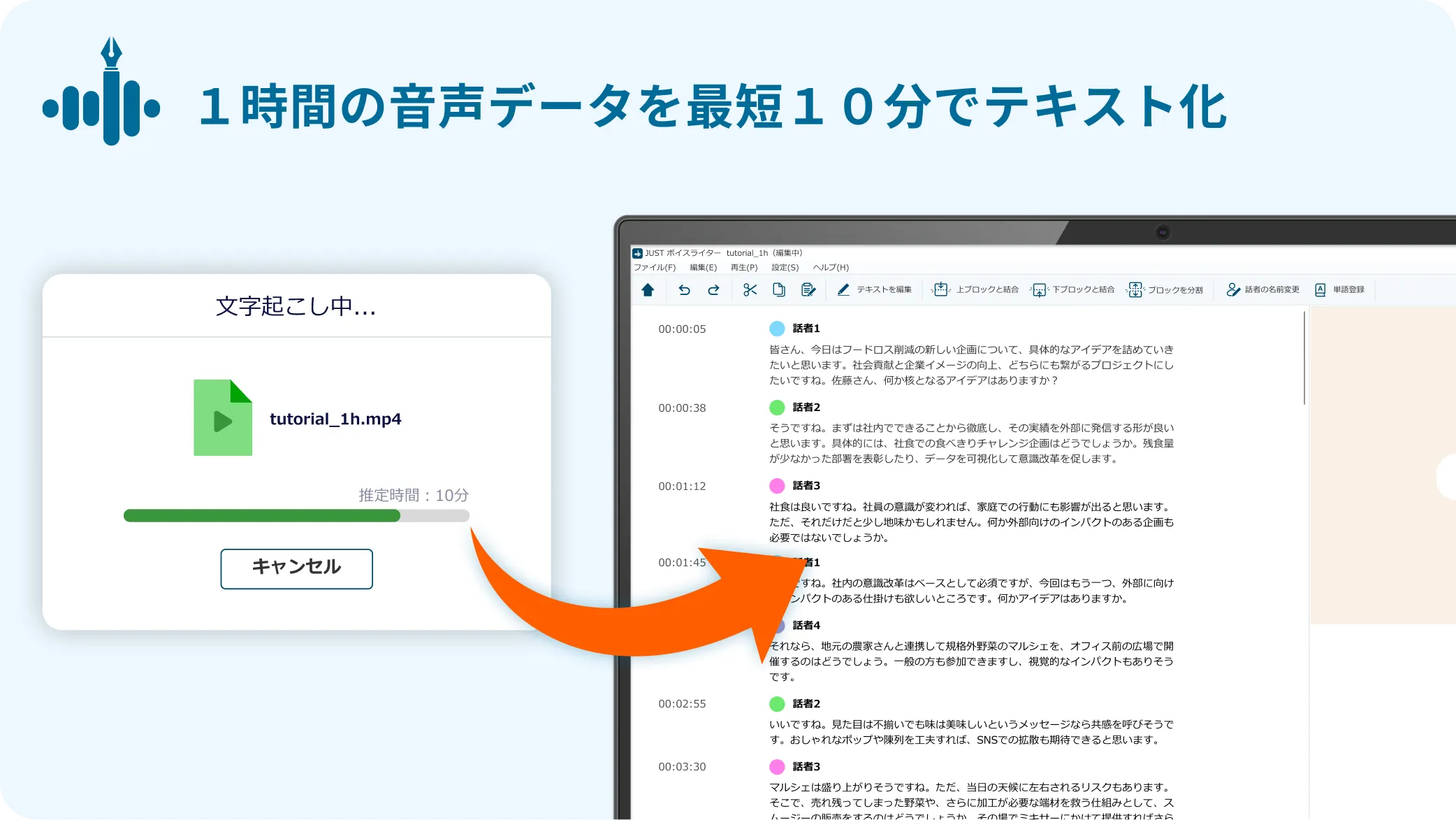Click the Home icon on the toolbar
Image resolution: width=1456 pixels, height=820 pixels.
coord(647,289)
